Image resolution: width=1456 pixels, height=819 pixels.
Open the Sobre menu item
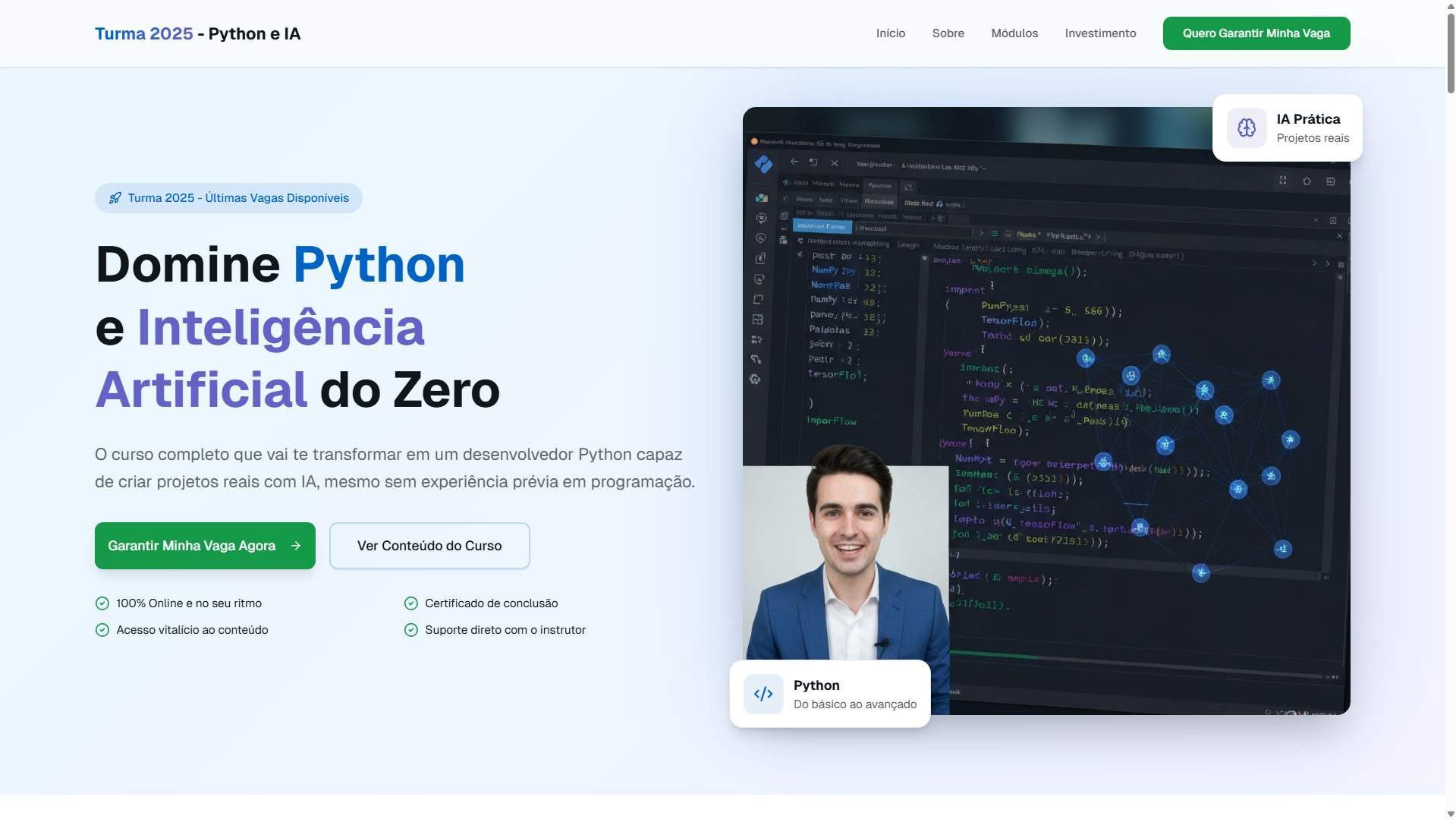click(x=948, y=33)
